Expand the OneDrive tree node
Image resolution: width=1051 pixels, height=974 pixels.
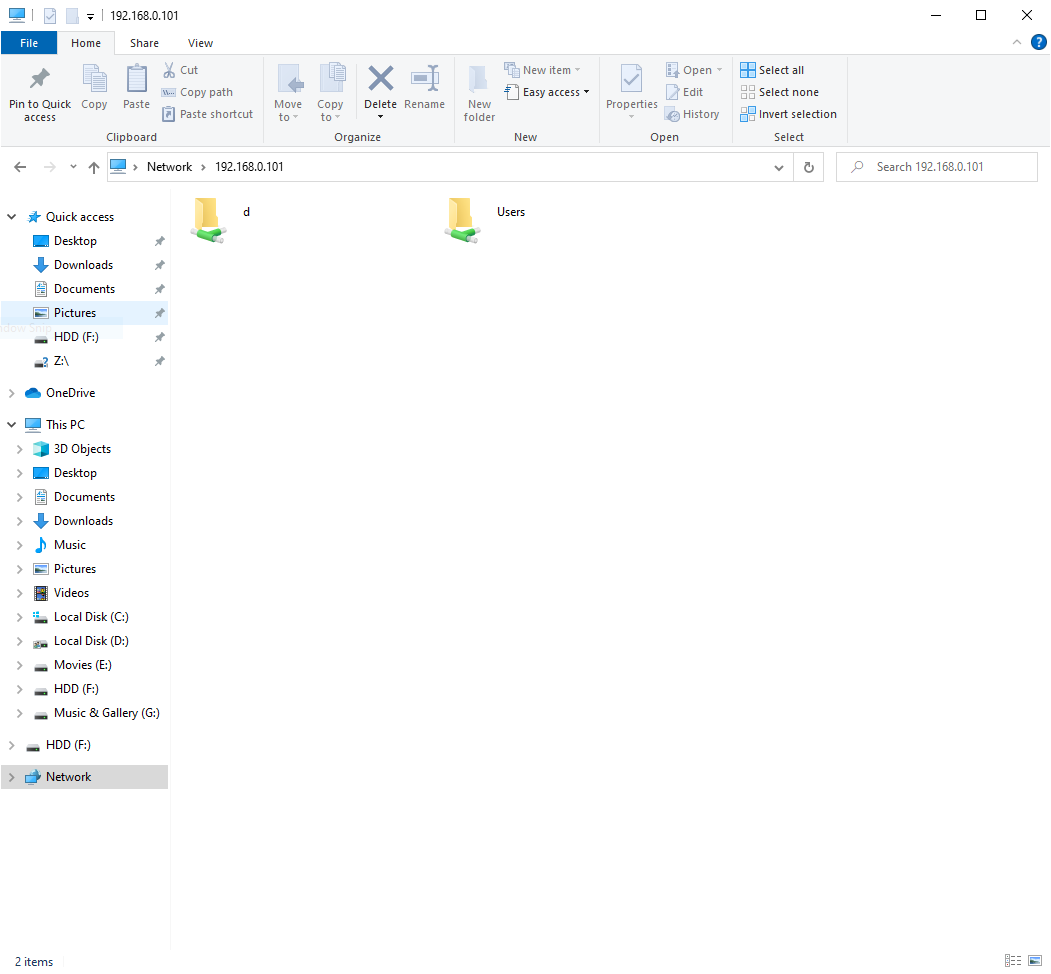coord(11,393)
